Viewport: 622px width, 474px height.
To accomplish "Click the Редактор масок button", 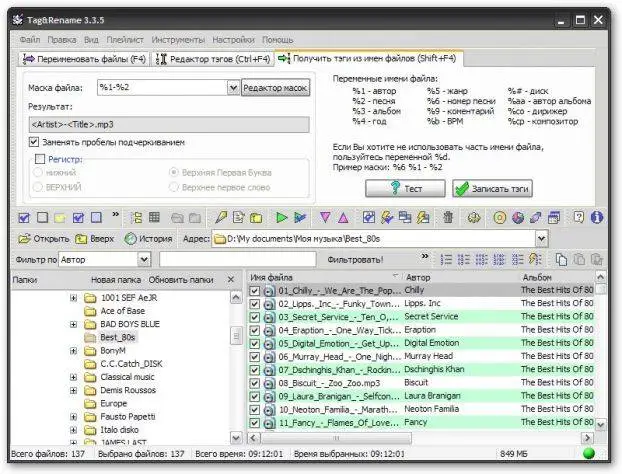I will pyautogui.click(x=275, y=88).
